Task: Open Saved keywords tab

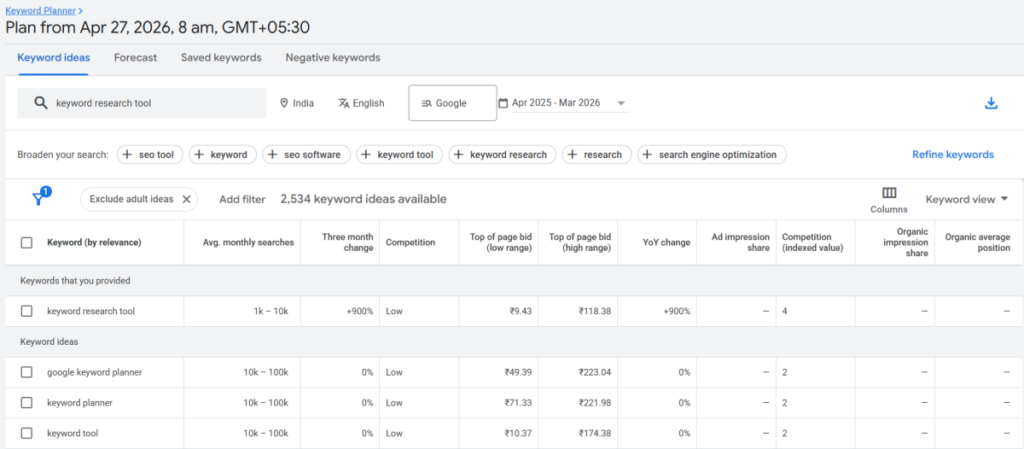Action: pyautogui.click(x=221, y=57)
